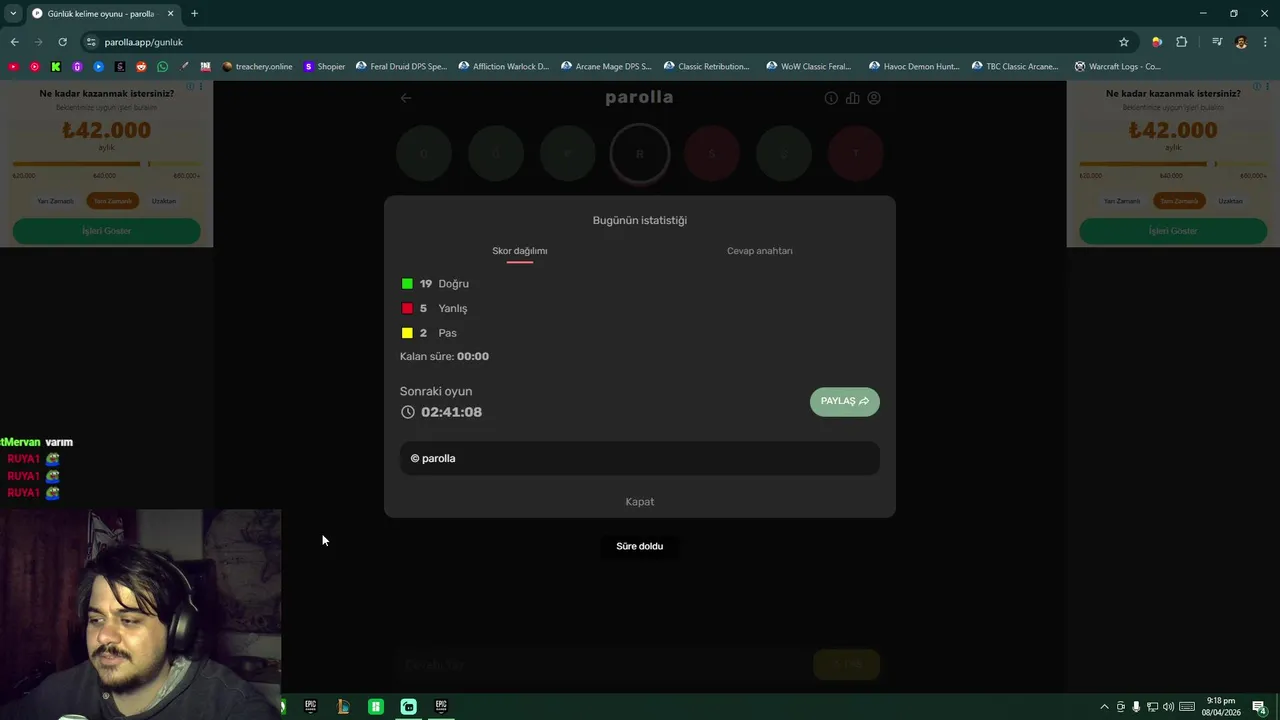The height and width of the screenshot is (720, 1280).
Task: Show hidden system tray icons
Action: tap(1104, 707)
